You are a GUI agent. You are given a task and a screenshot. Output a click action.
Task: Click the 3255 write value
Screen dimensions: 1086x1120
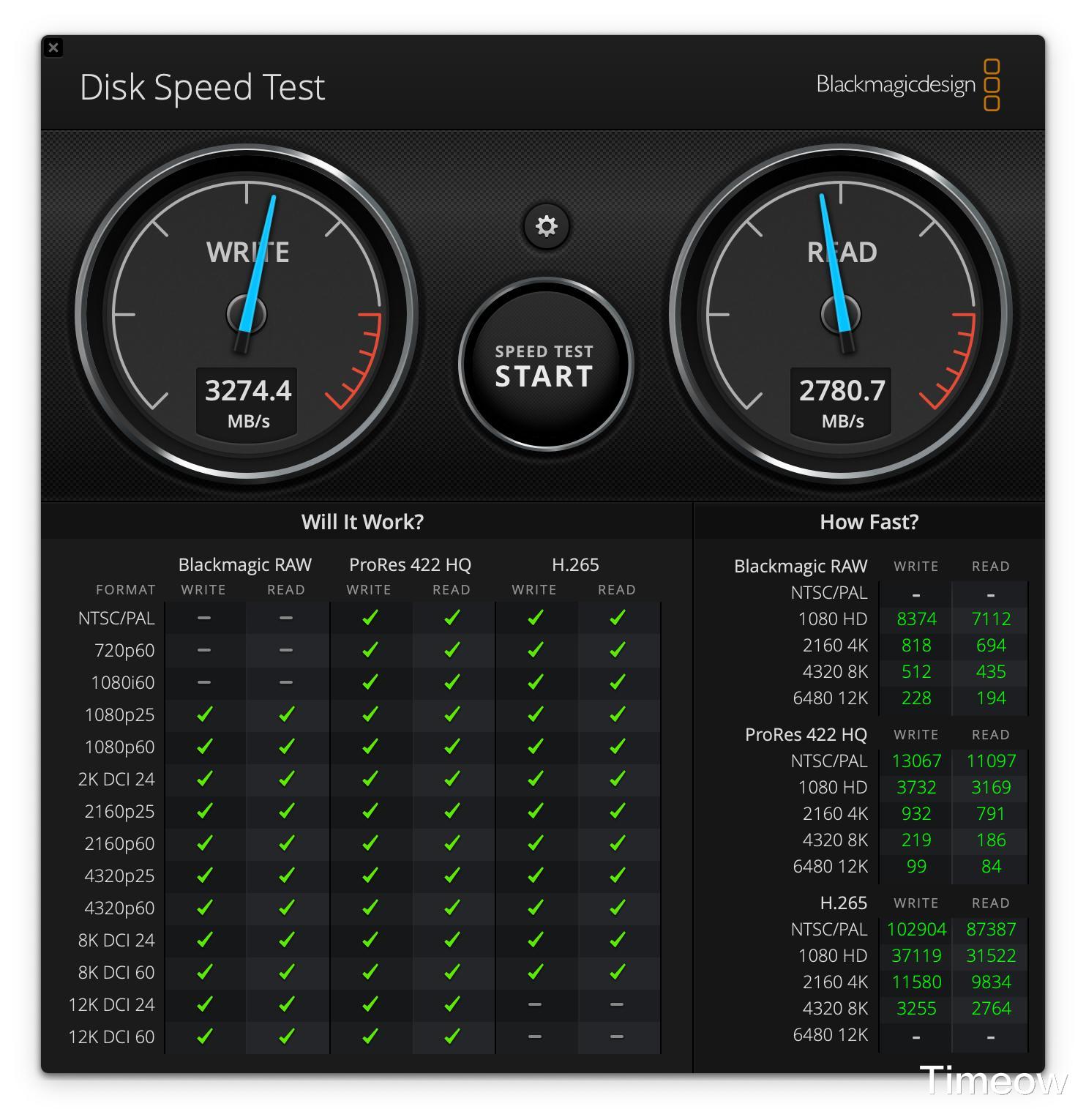click(916, 1009)
